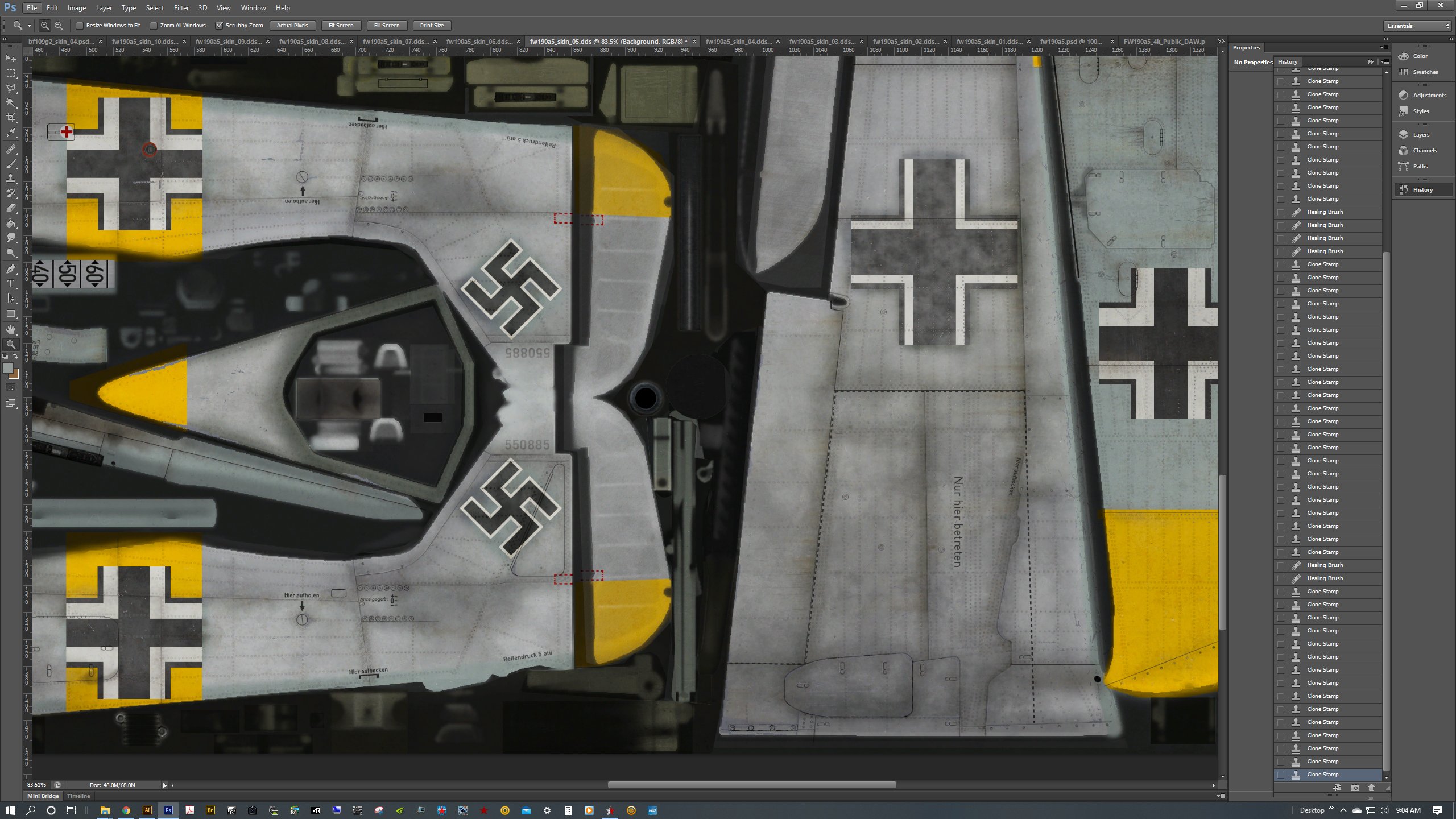Click the History panel trash delete icon

pyautogui.click(x=1371, y=788)
